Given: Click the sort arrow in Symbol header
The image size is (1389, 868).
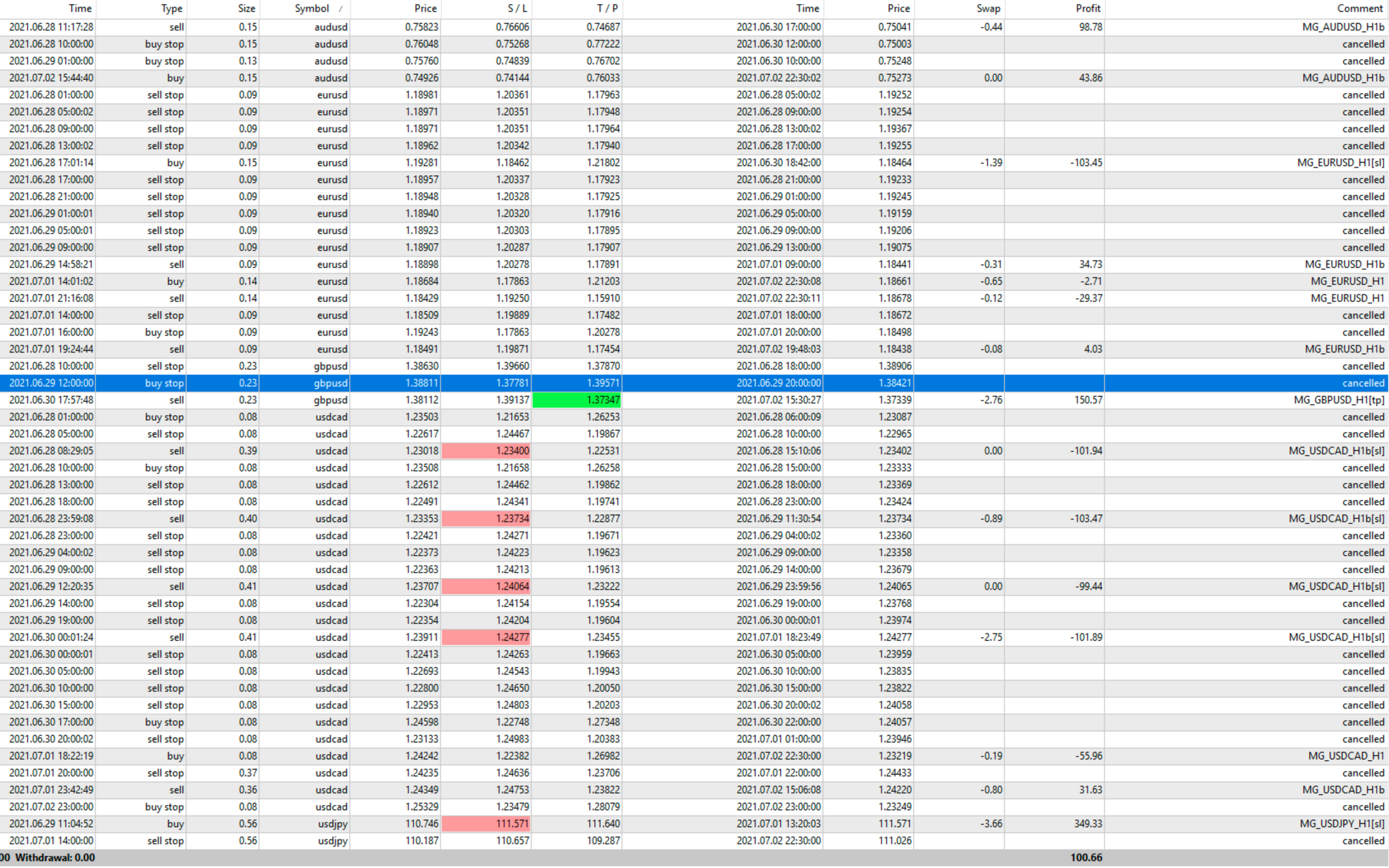Looking at the screenshot, I should tap(341, 8).
